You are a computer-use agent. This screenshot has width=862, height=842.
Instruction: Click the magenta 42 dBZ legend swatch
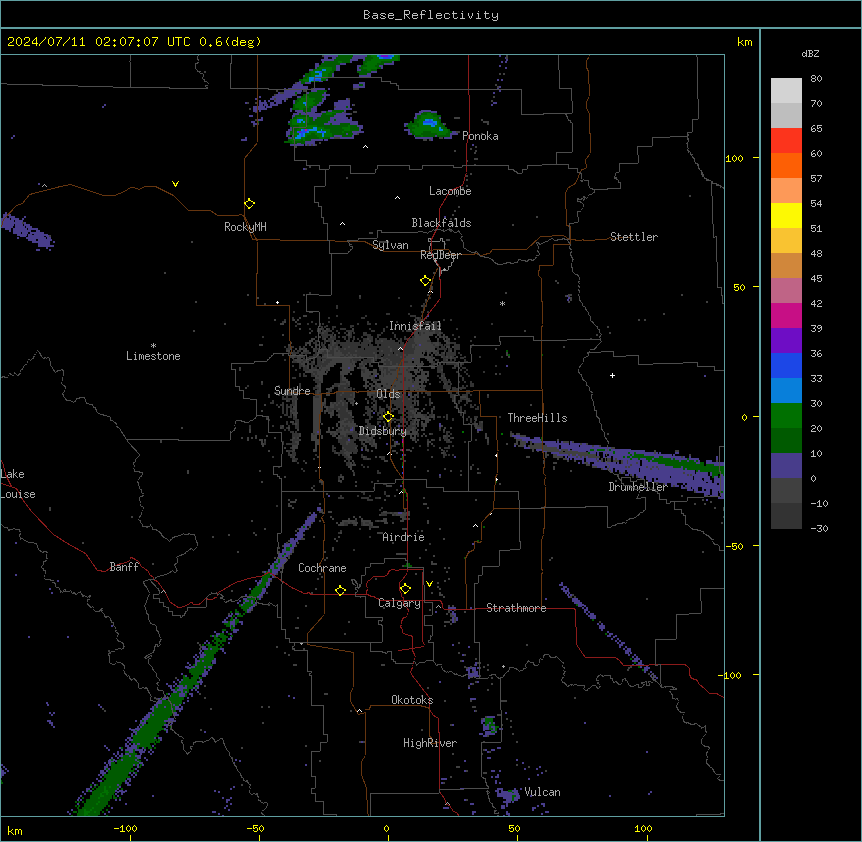pos(786,315)
